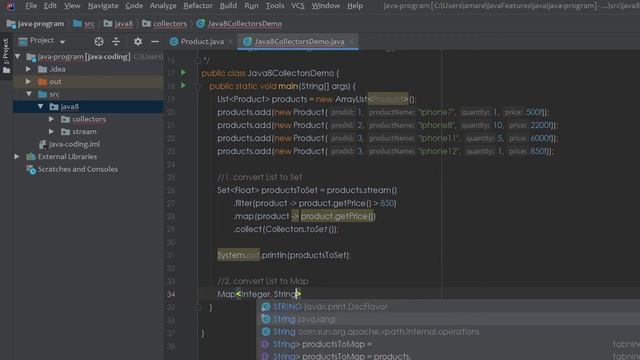Click the collectors breadcrumb
The height and width of the screenshot is (360, 640).
click(x=164, y=24)
